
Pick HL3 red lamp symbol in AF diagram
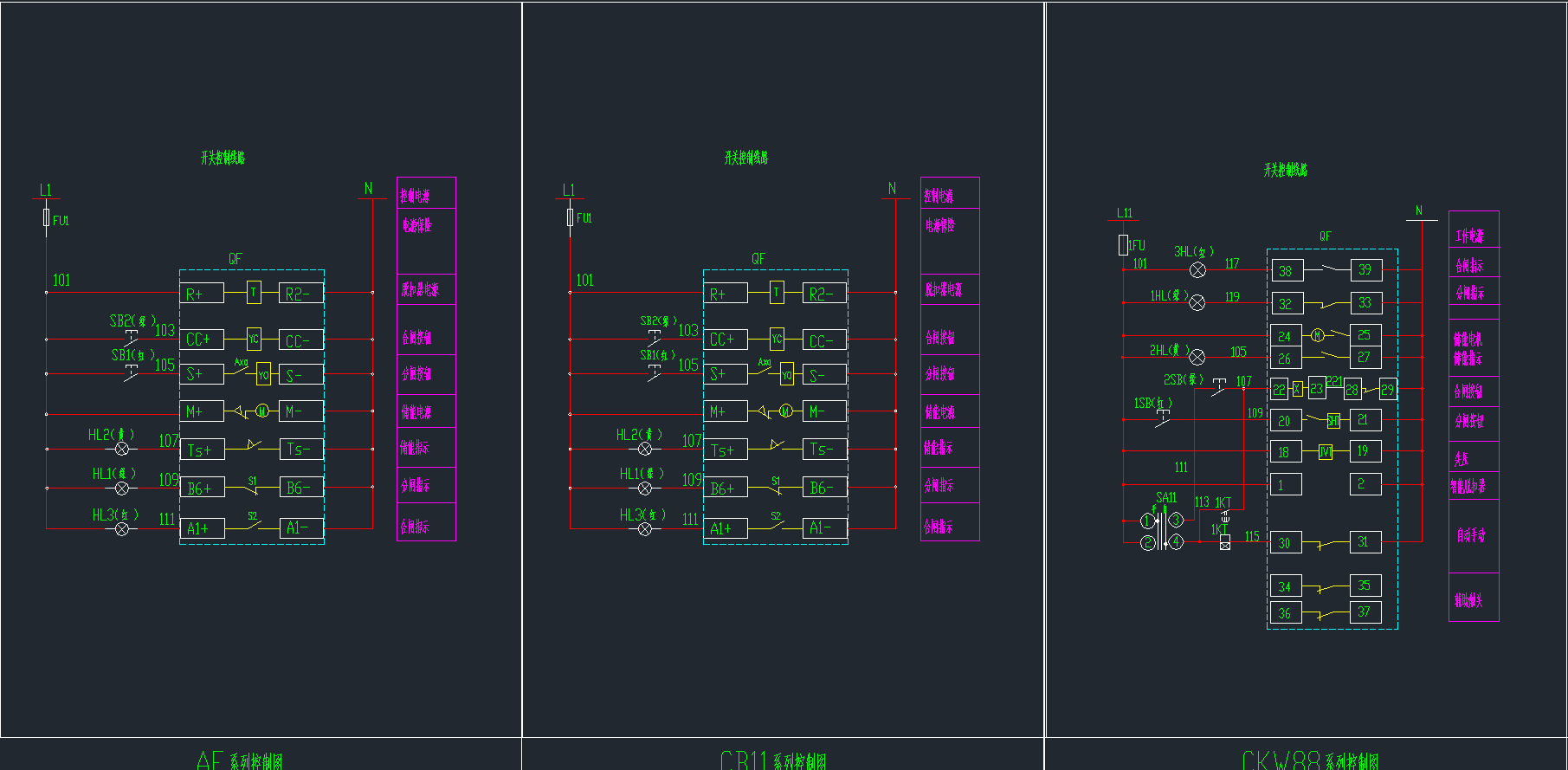[122, 528]
